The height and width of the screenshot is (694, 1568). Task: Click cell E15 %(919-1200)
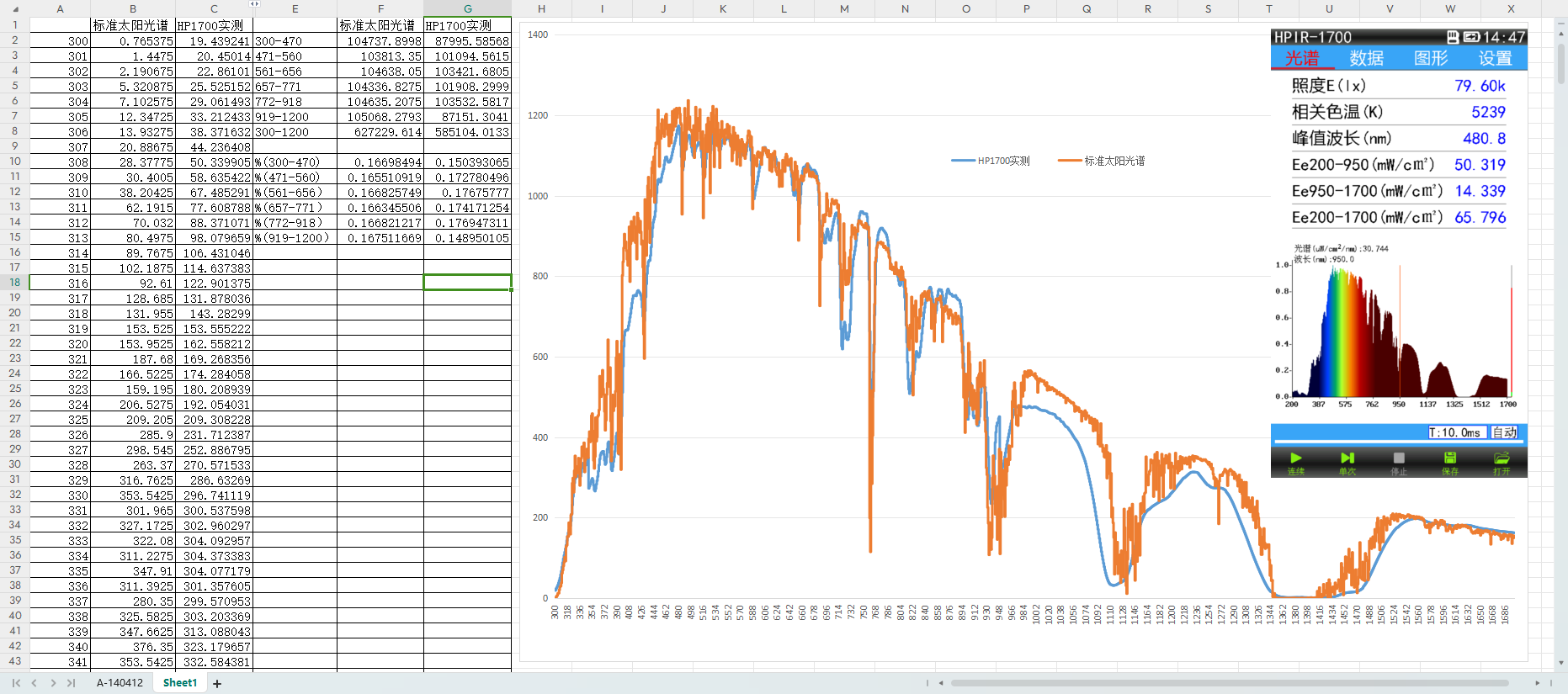[295, 237]
